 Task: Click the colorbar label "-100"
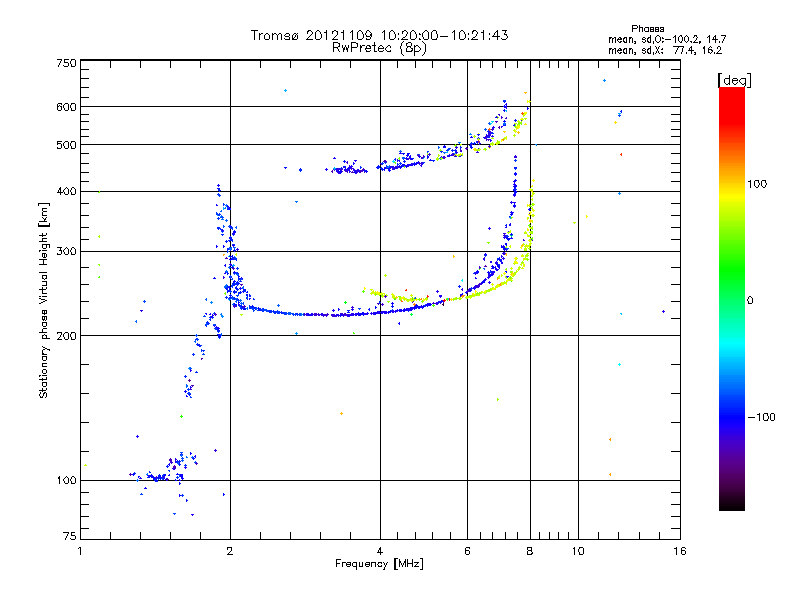pyautogui.click(x=761, y=417)
